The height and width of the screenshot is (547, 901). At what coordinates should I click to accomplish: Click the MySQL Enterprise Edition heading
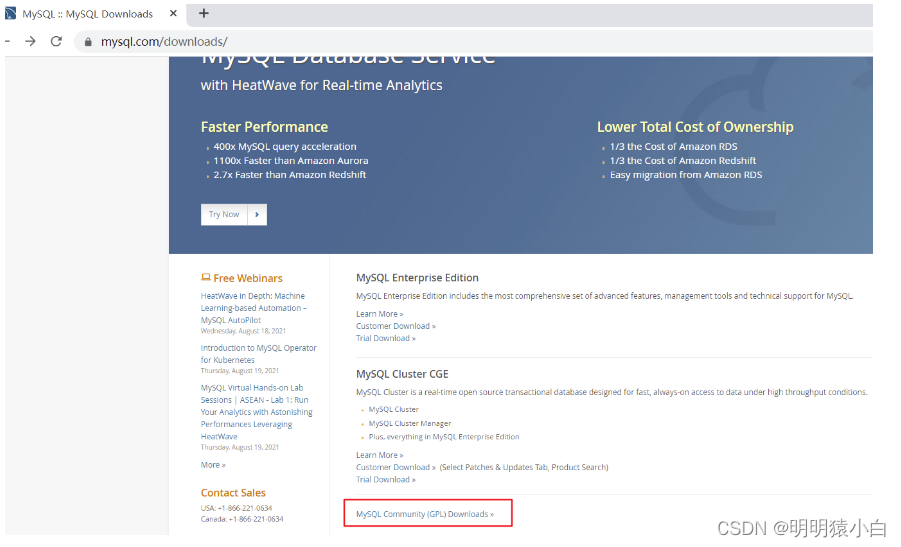pos(417,278)
